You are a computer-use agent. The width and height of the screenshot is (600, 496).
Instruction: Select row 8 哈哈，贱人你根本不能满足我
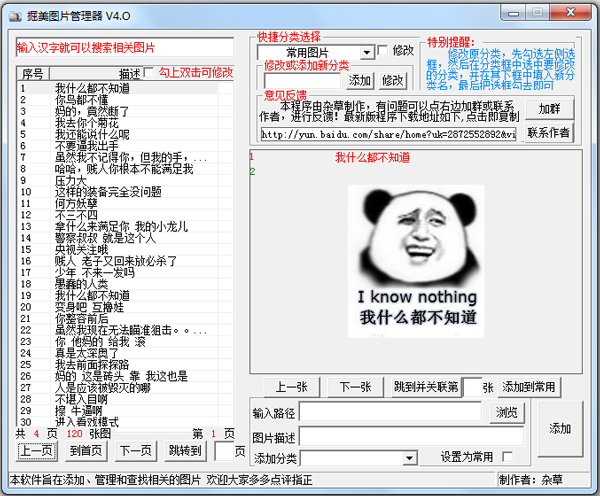coord(125,169)
